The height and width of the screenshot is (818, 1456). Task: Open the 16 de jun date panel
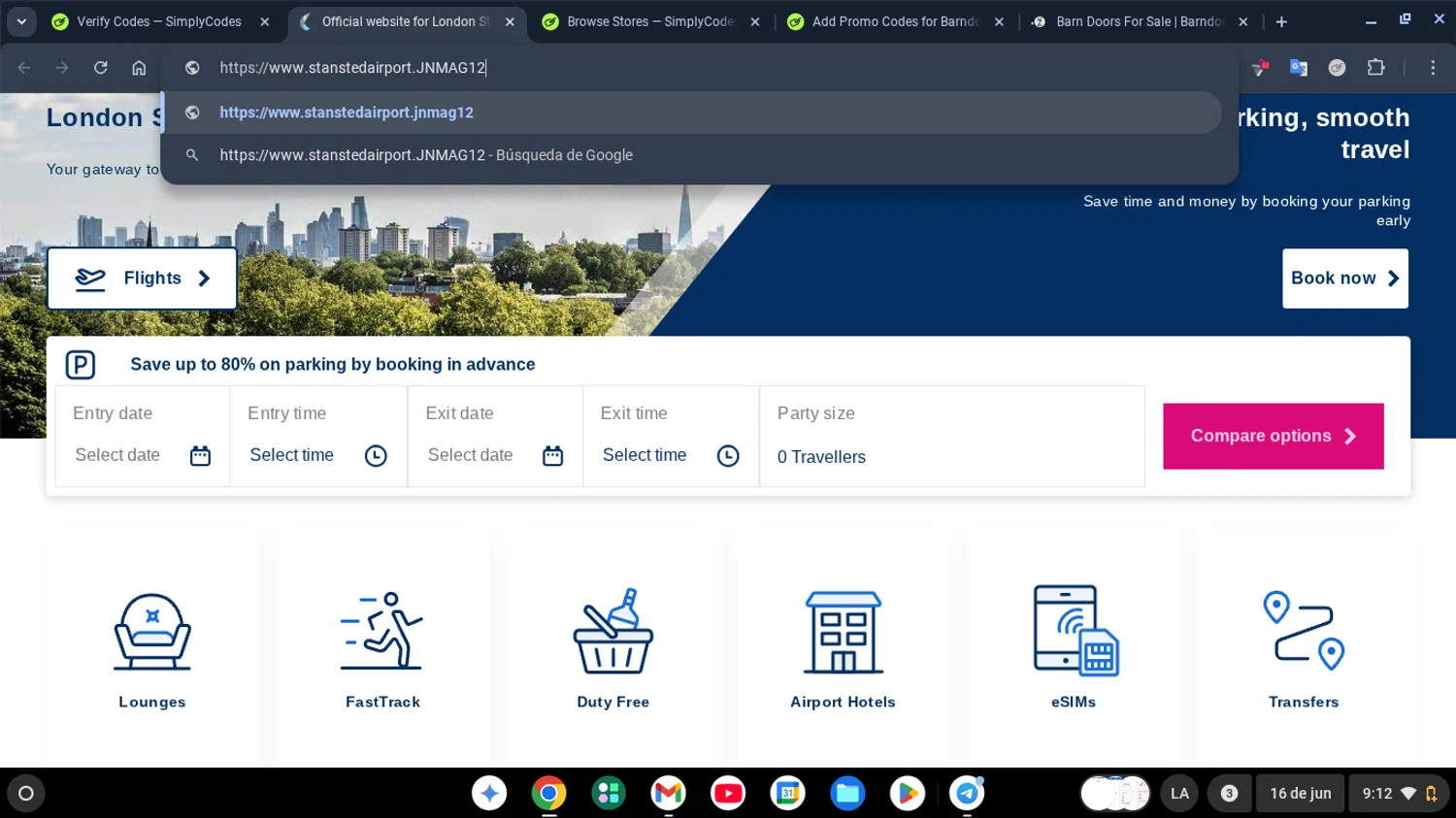(1301, 793)
